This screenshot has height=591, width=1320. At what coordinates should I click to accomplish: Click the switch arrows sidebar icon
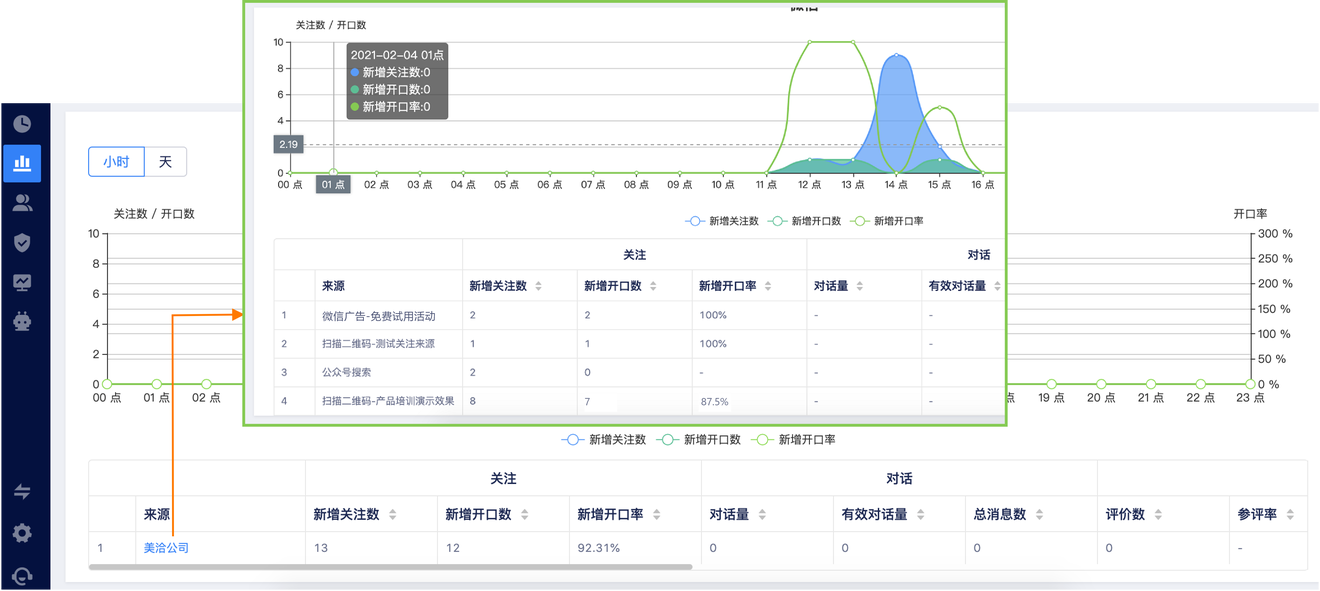point(22,491)
